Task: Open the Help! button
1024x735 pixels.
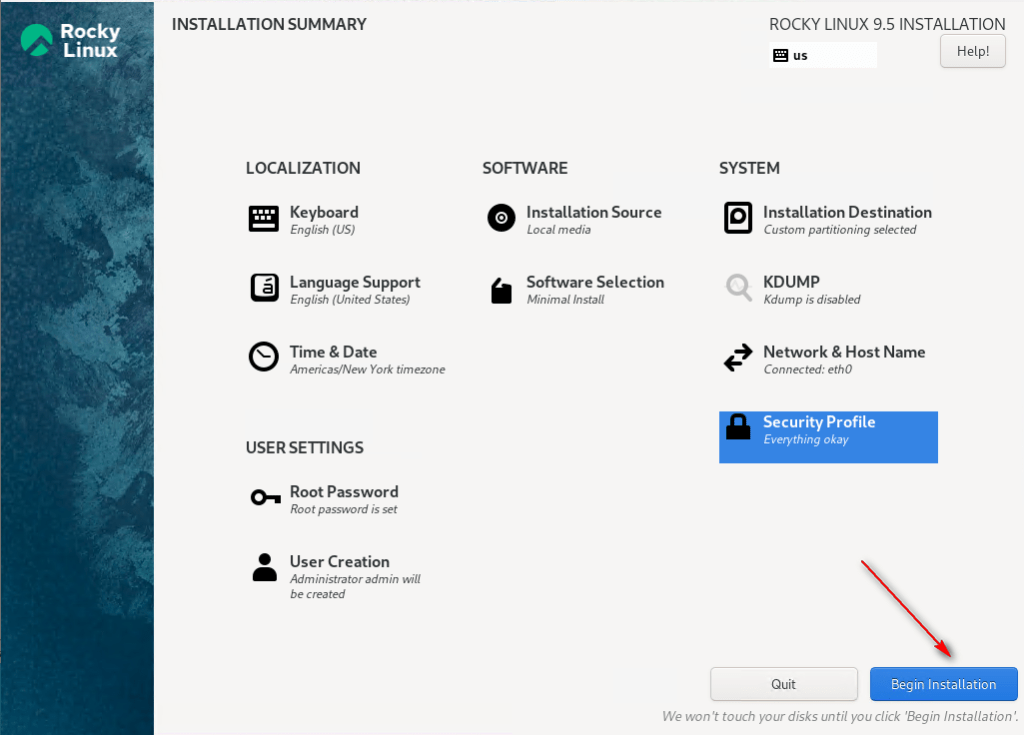Action: point(972,51)
